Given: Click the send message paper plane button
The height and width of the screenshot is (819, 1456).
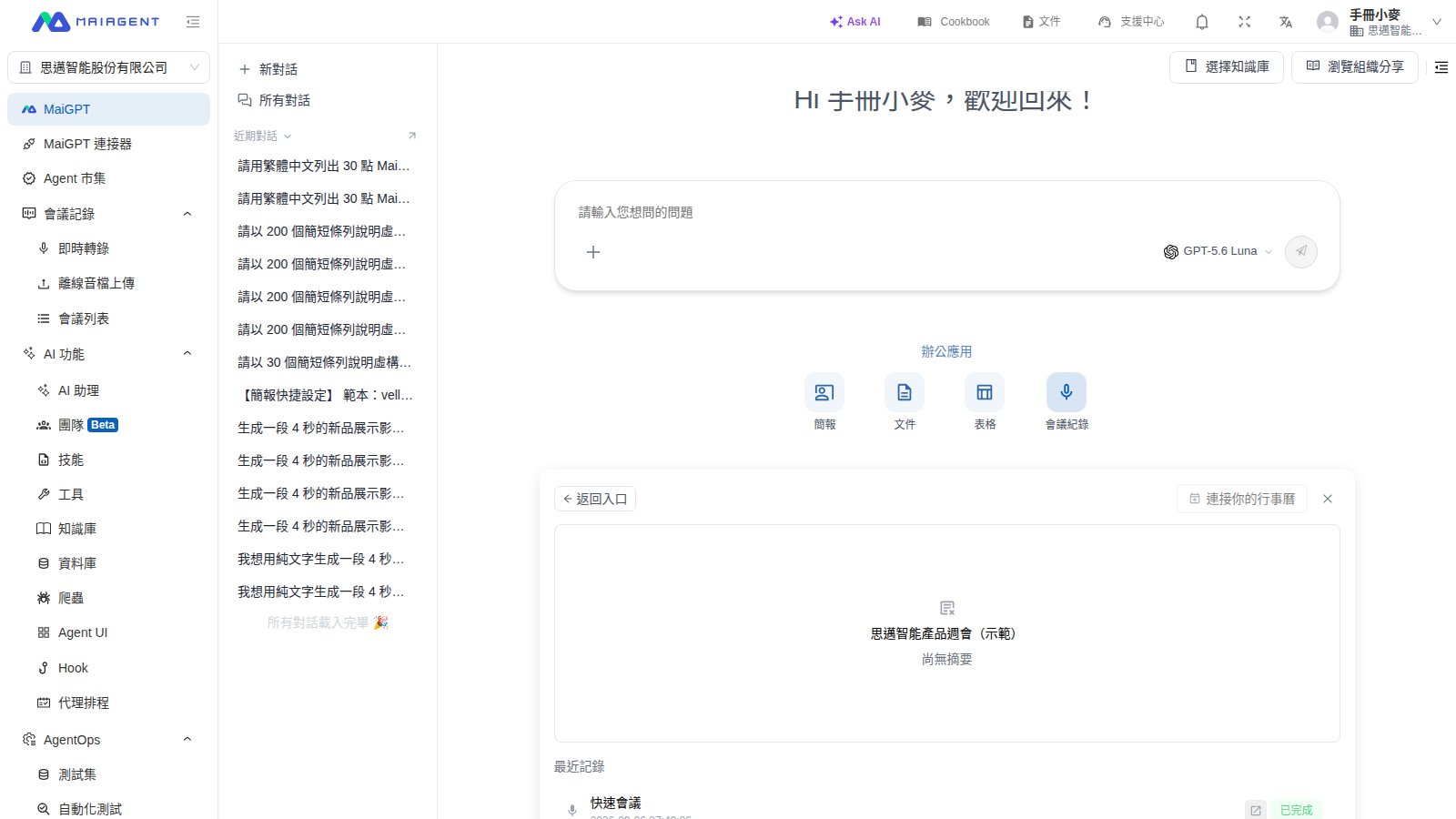Looking at the screenshot, I should (x=1301, y=251).
